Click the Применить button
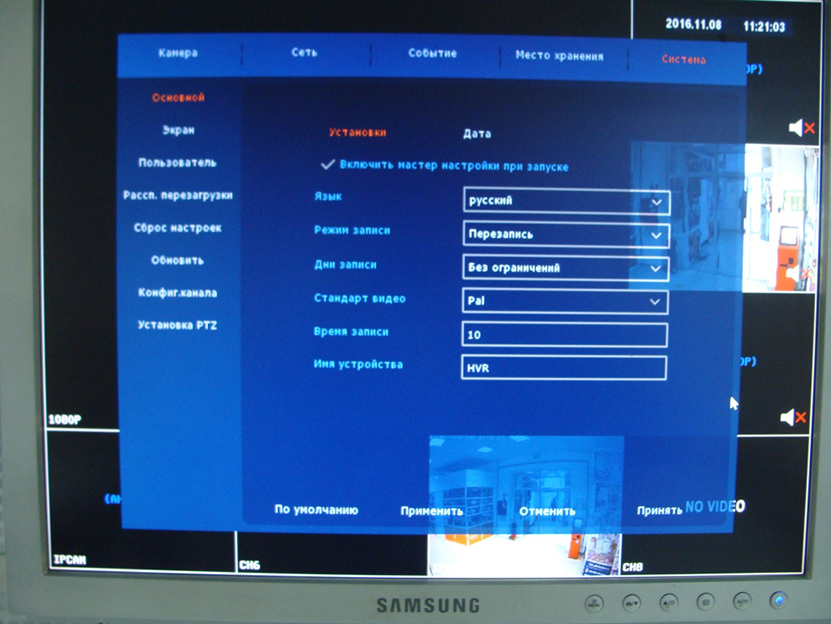Viewport: 831px width, 624px height. pos(432,511)
